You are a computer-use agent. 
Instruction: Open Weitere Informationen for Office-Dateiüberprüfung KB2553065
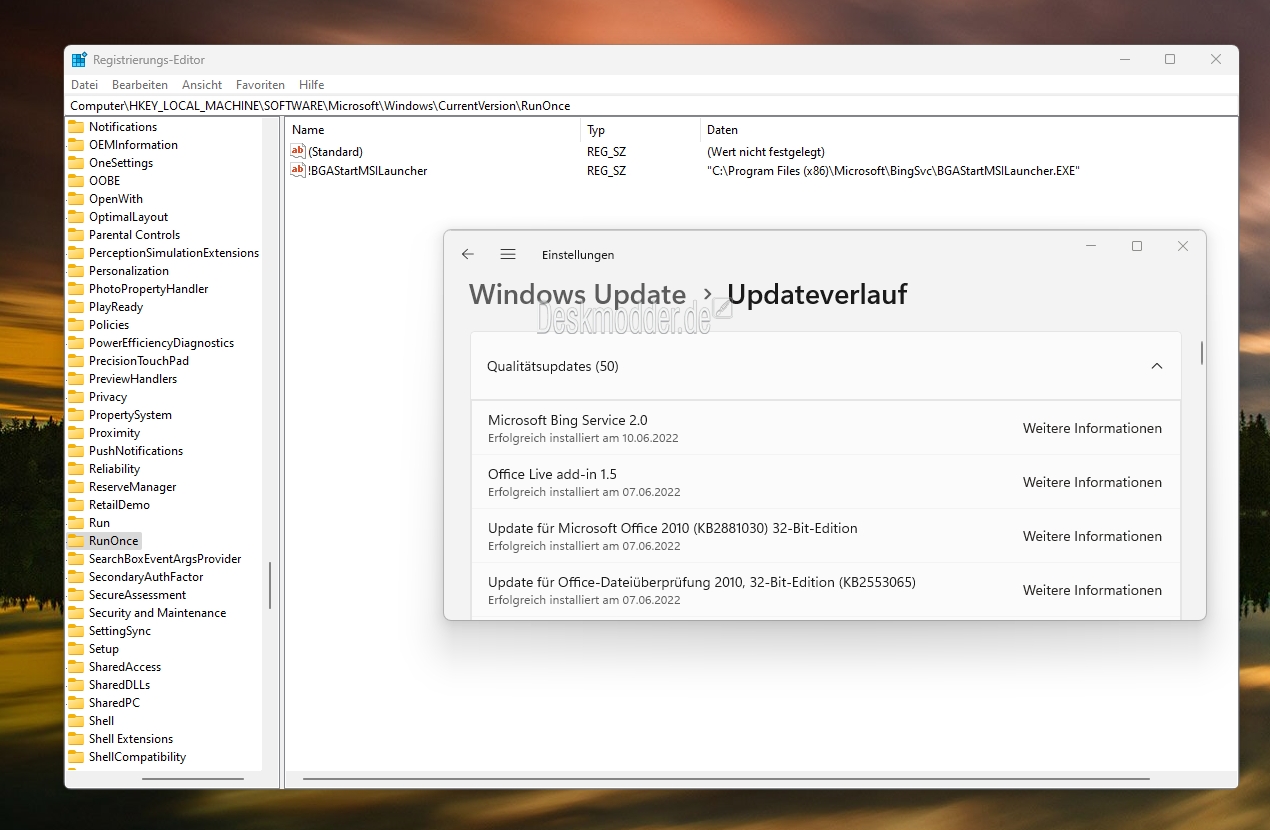[x=1092, y=590]
